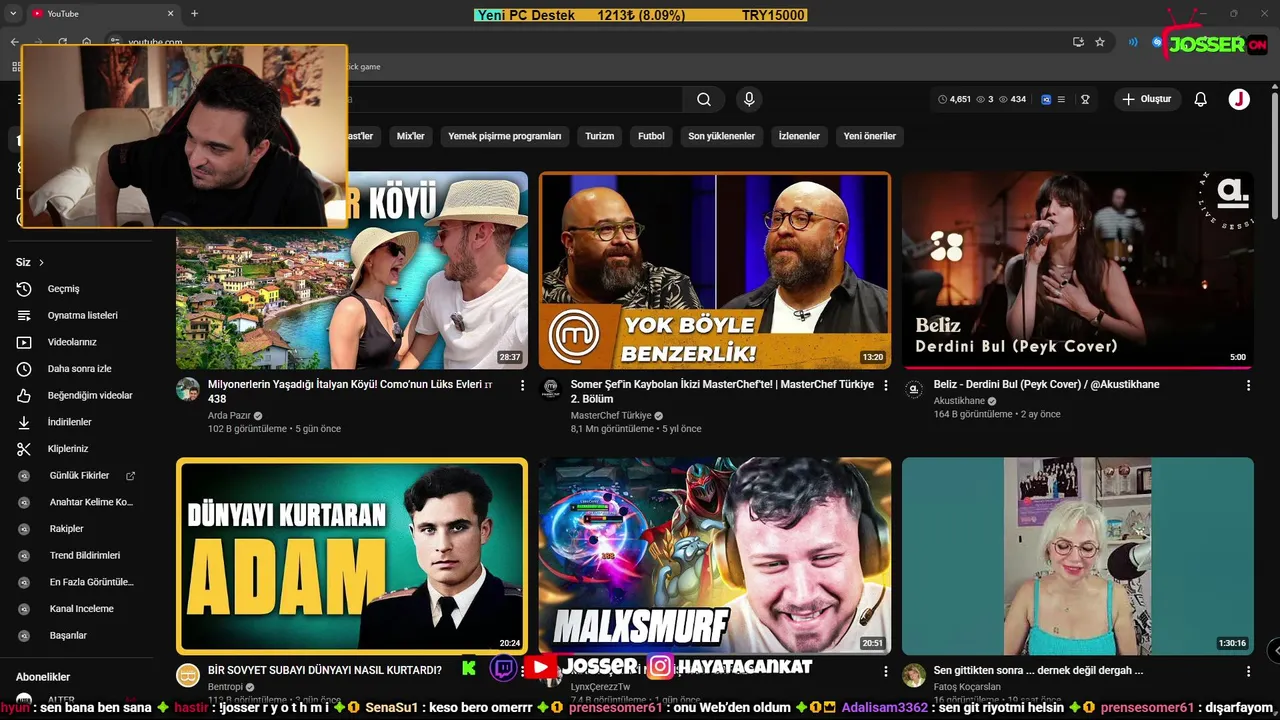This screenshot has width=1280, height=720.
Task: Reload the page
Action: tap(62, 42)
